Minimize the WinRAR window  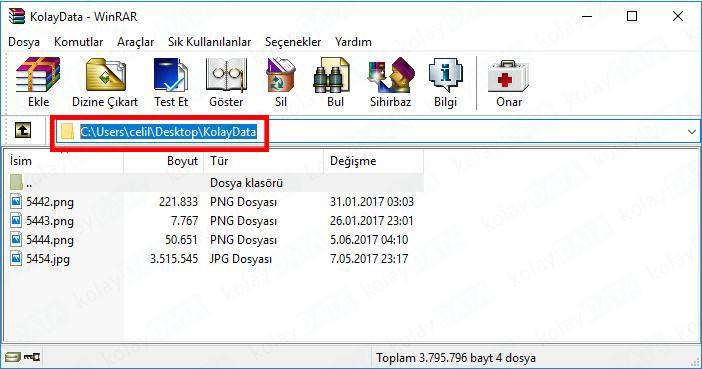[587, 17]
